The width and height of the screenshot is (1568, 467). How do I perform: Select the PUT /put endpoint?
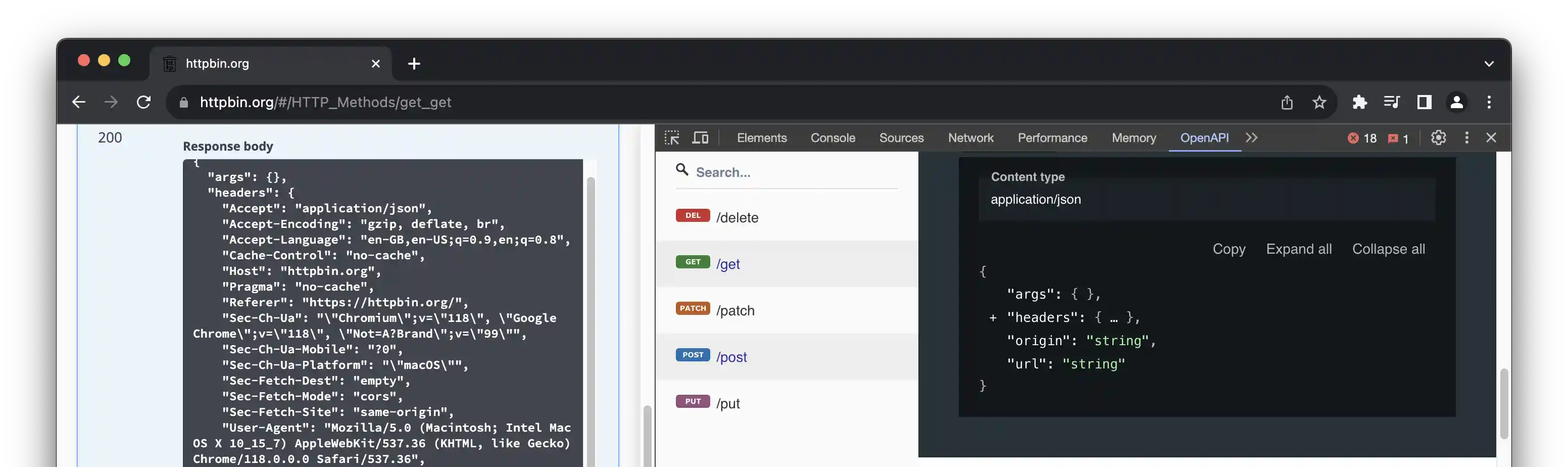click(x=787, y=403)
